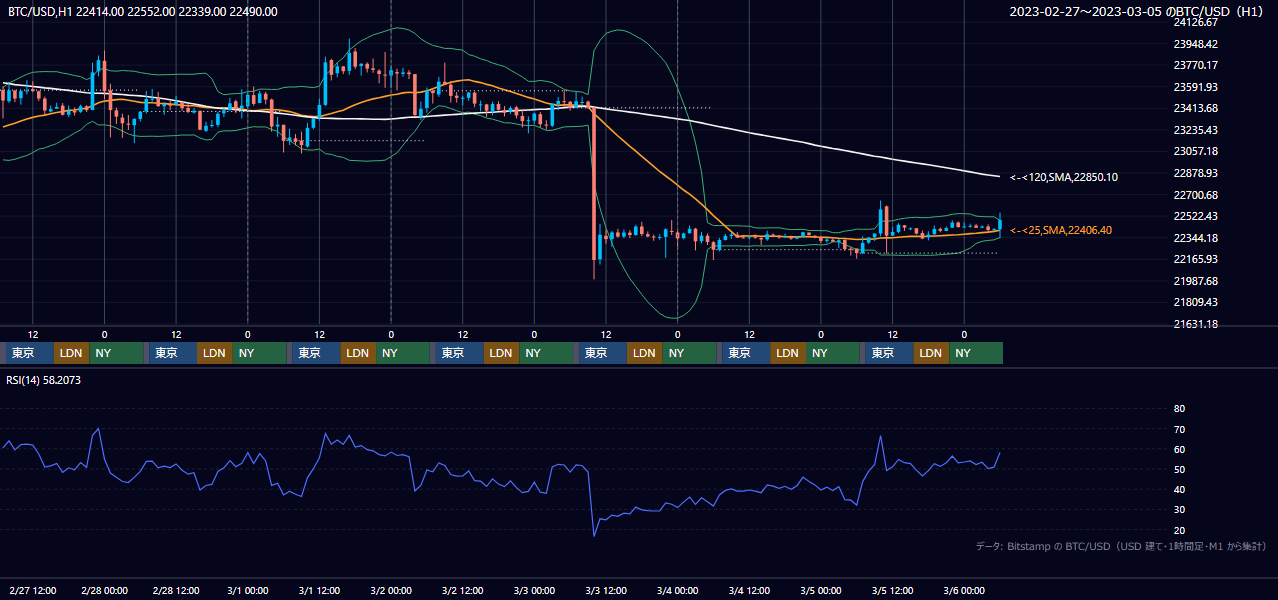
Task: Select the 3/1 12:00 time label
Action: (320, 590)
